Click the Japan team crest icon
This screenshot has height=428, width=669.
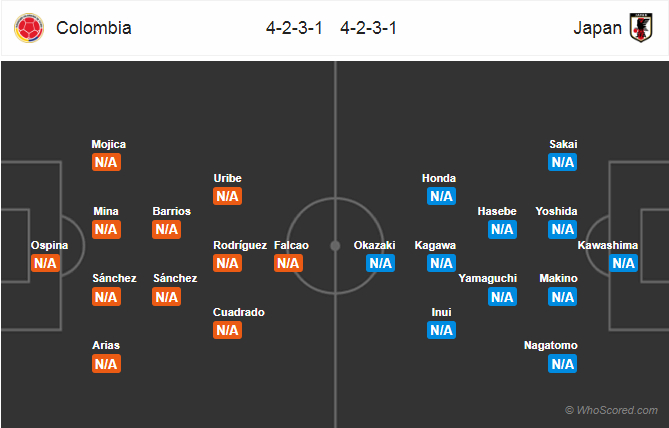640,27
